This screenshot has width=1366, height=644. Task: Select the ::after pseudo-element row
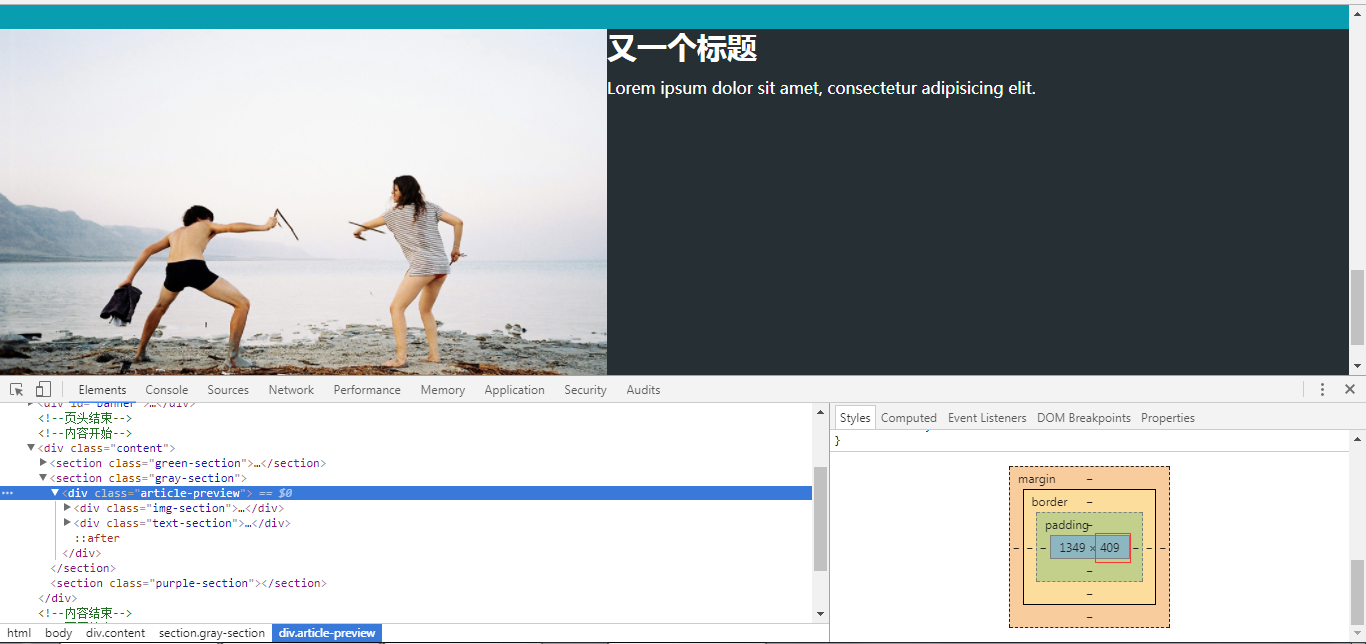pos(405,538)
